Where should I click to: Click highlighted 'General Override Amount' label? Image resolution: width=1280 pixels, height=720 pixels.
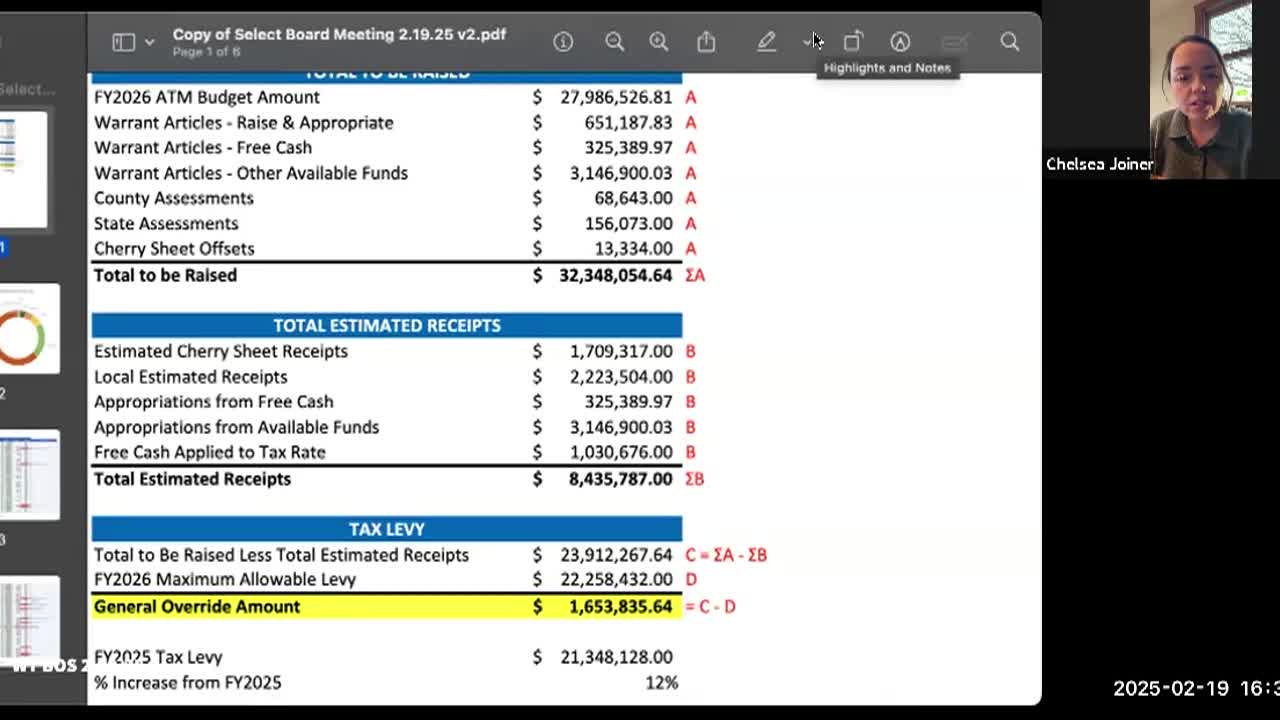(x=197, y=606)
